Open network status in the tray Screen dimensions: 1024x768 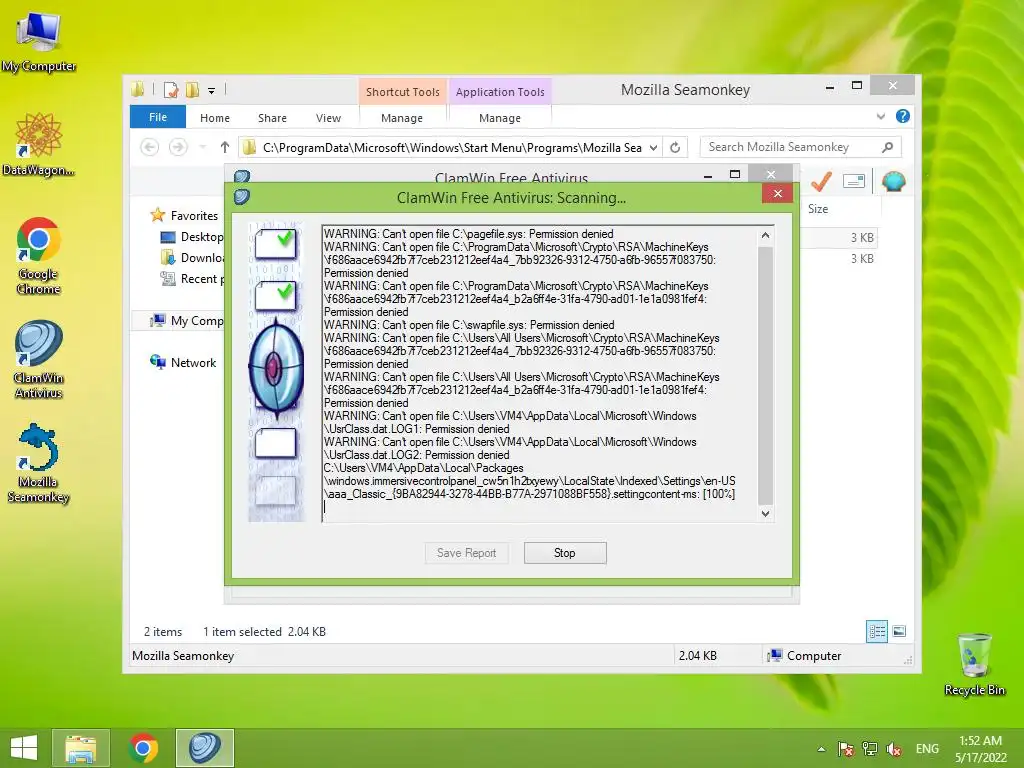pos(870,749)
